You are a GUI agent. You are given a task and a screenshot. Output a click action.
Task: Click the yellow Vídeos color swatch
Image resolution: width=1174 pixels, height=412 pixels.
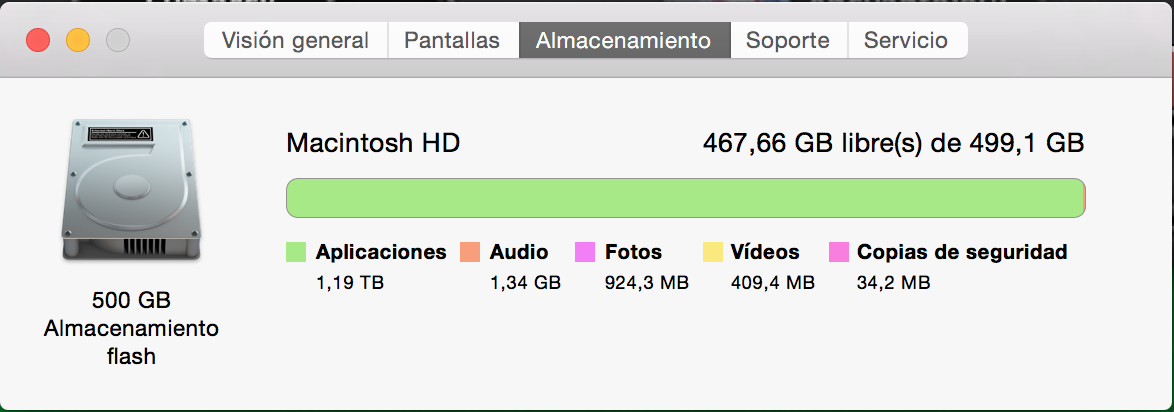point(713,252)
